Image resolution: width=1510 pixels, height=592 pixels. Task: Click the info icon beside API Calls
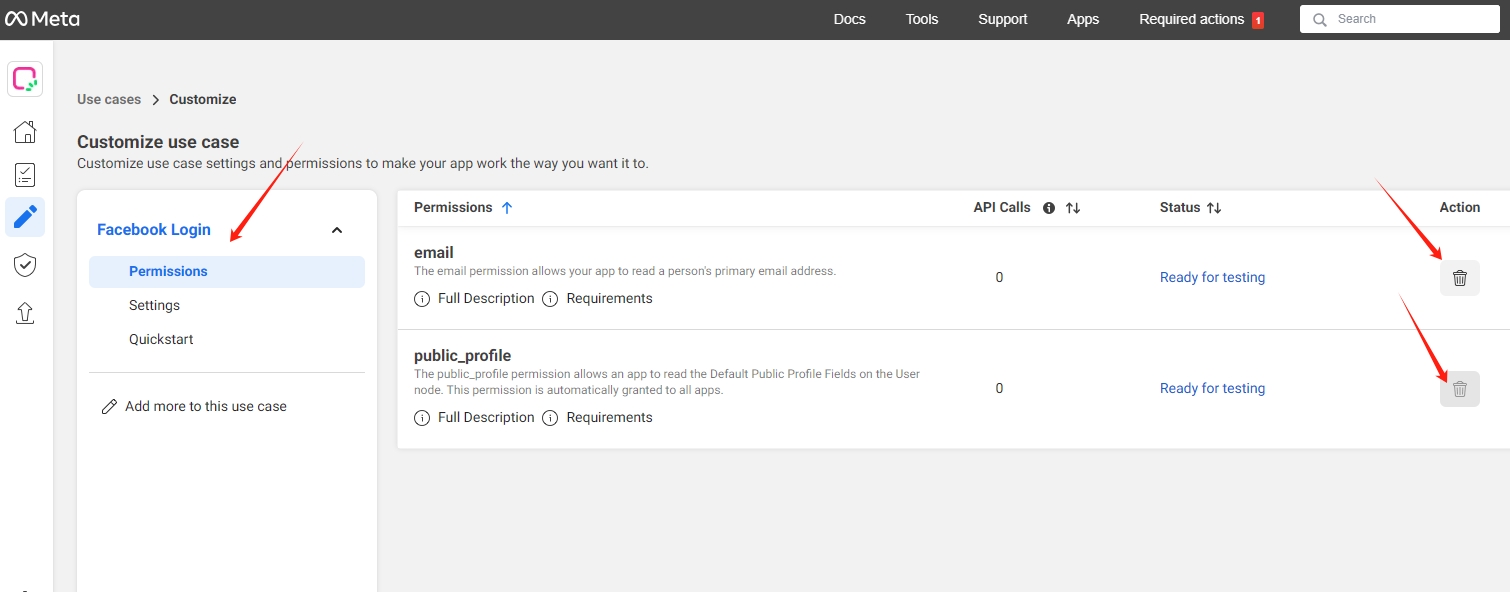1047,207
